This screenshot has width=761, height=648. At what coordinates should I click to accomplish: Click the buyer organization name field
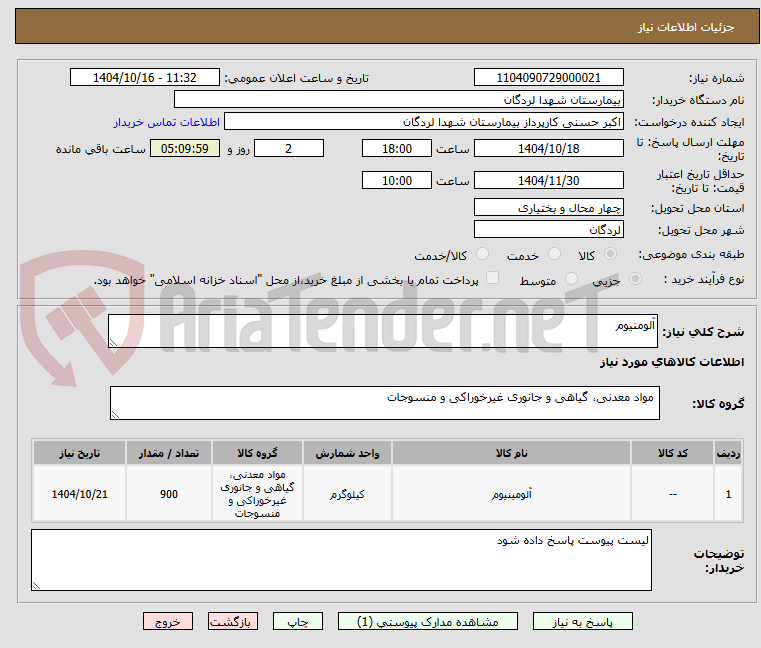398,100
